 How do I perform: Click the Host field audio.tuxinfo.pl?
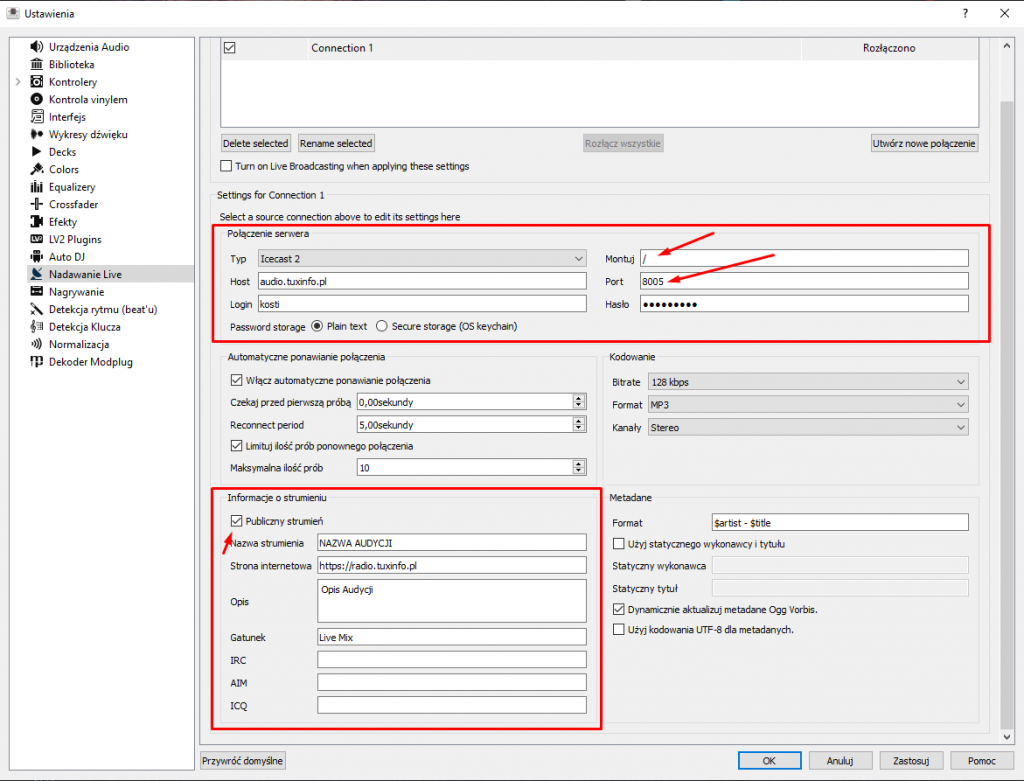422,281
